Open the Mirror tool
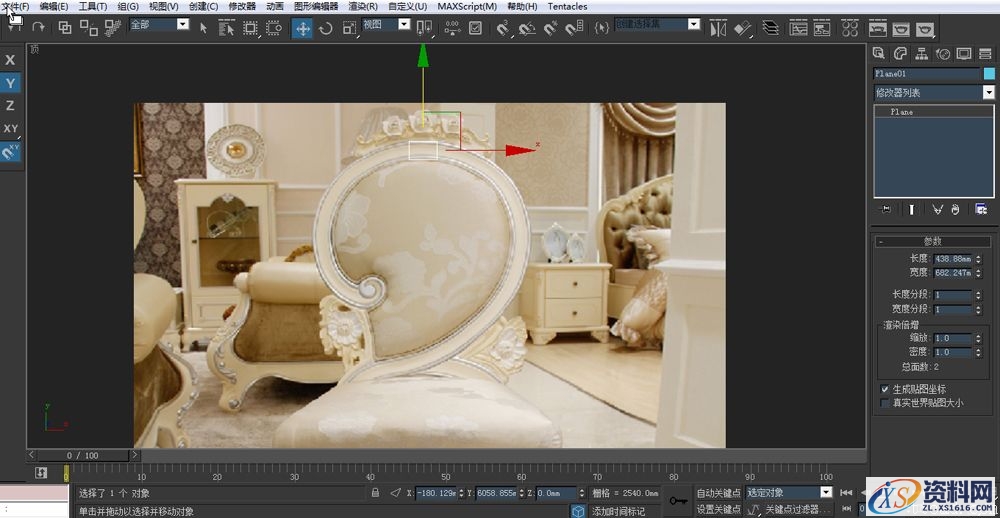 coord(718,28)
